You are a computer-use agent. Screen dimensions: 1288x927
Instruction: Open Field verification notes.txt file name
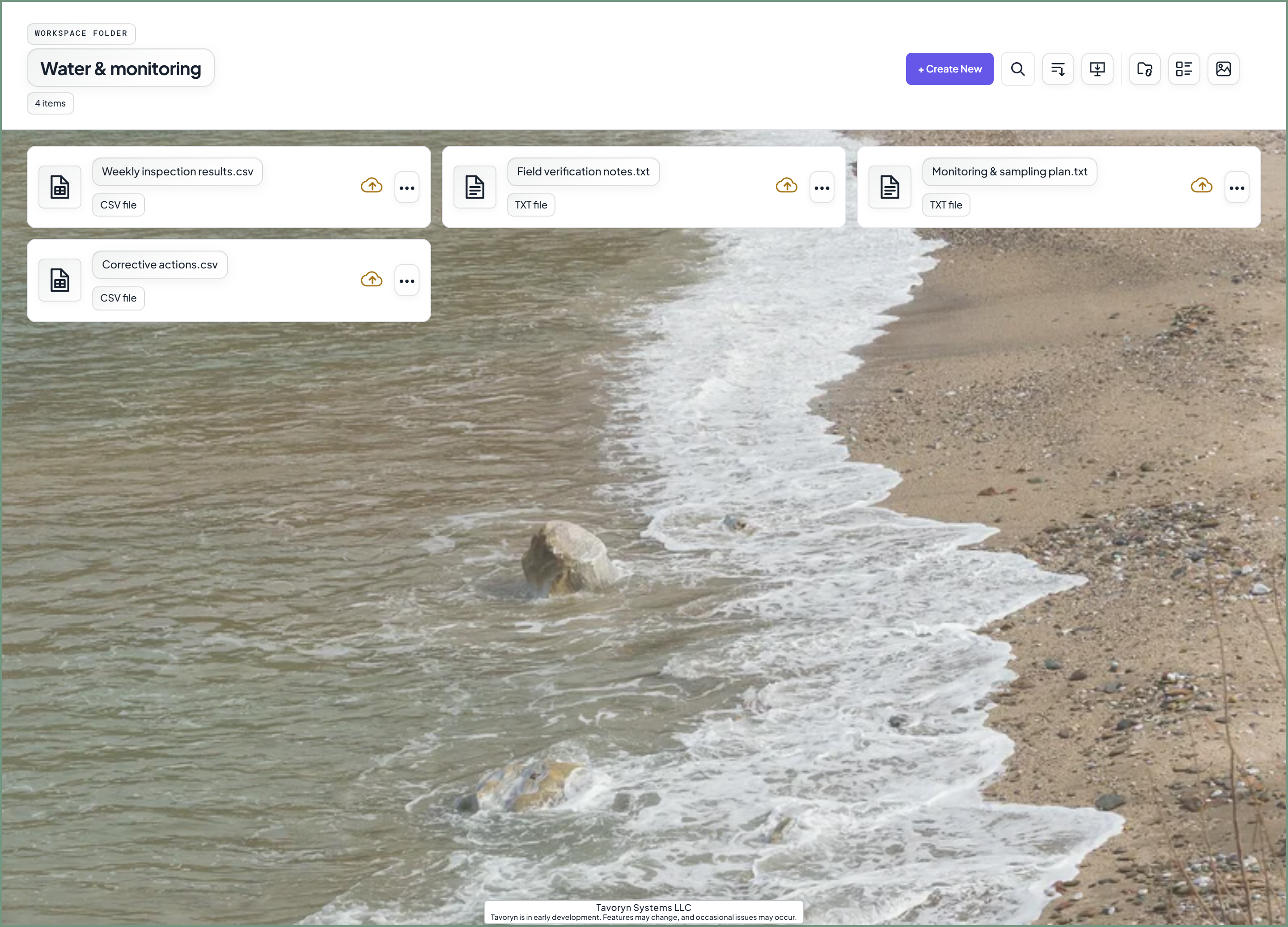click(583, 171)
